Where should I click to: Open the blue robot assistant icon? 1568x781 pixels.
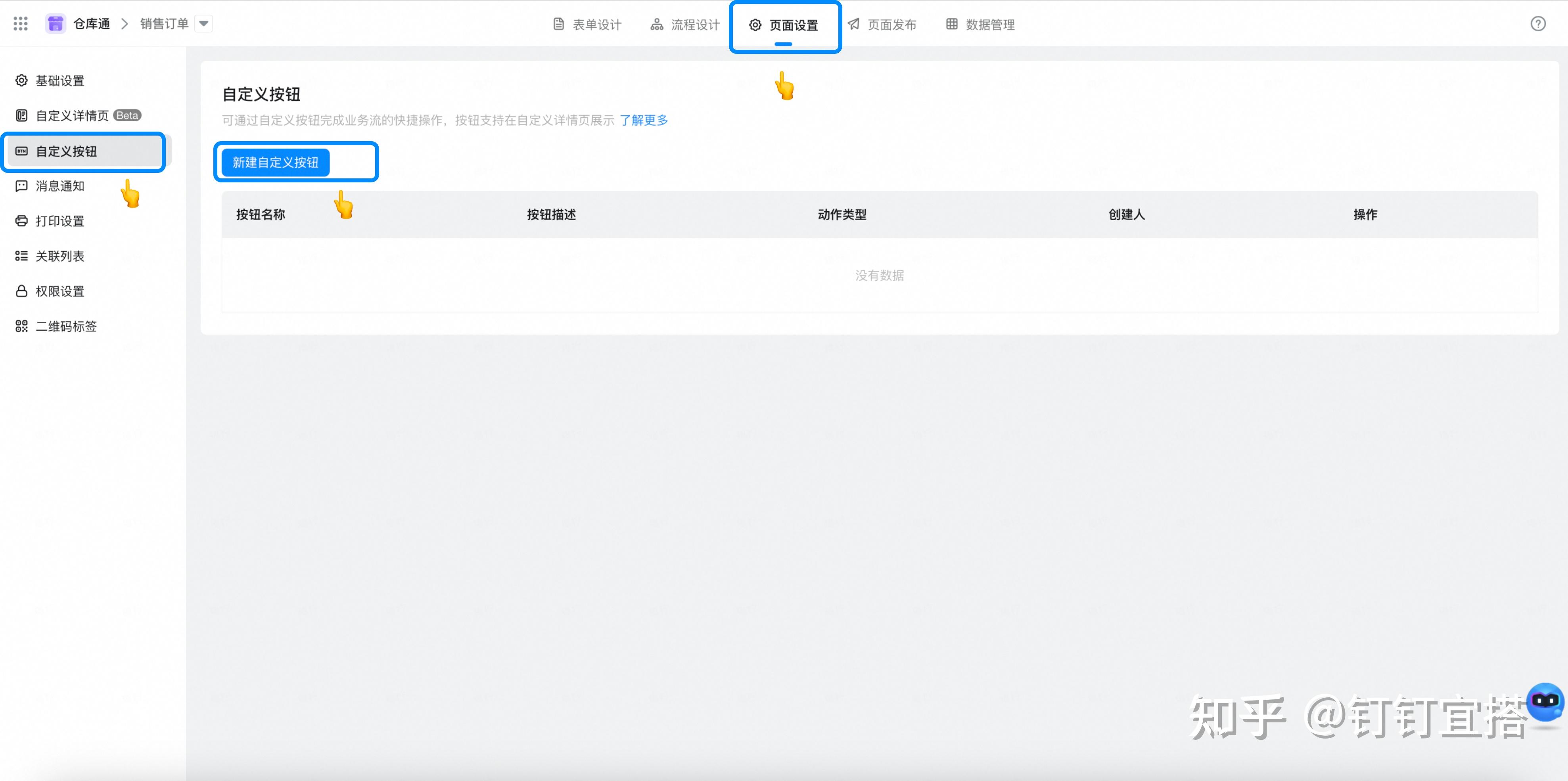point(1545,702)
